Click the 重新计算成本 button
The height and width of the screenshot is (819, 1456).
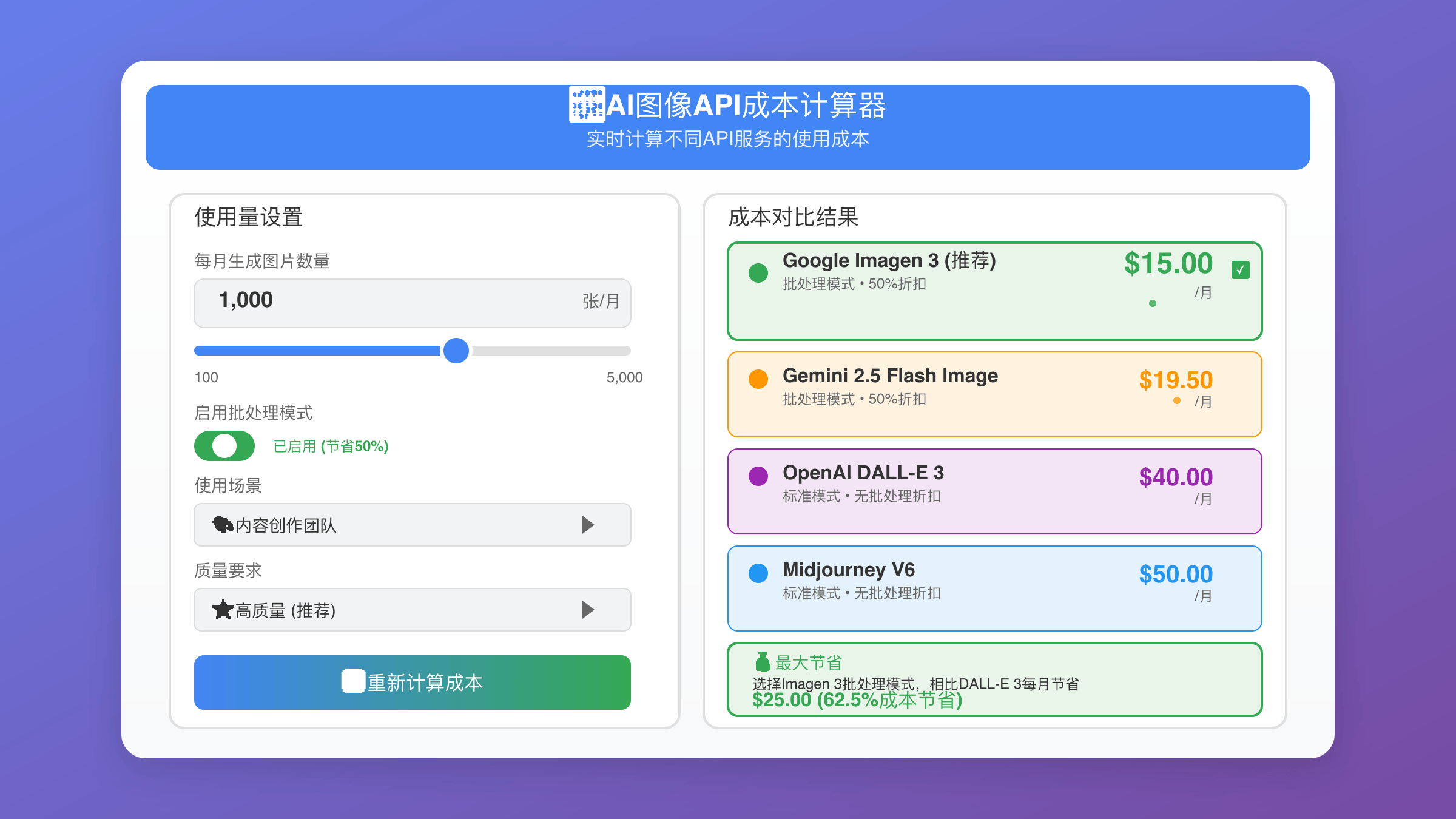pyautogui.click(x=413, y=682)
